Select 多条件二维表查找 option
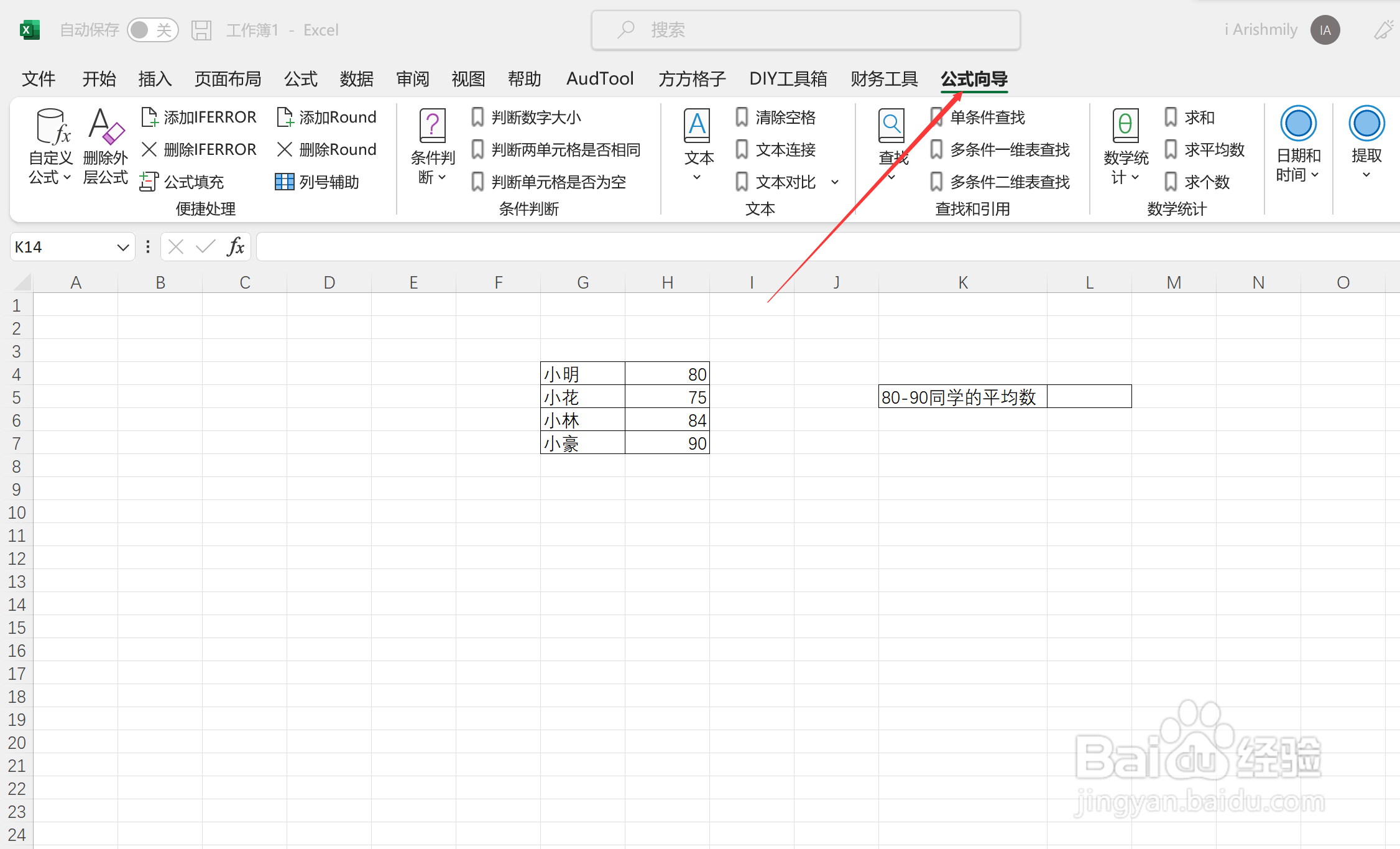This screenshot has width=1400, height=849. [1000, 182]
